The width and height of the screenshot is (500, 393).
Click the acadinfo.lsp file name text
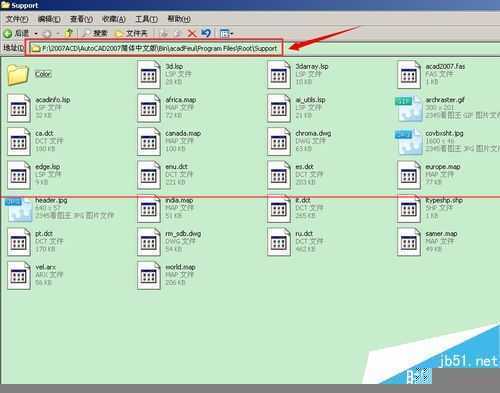53,100
